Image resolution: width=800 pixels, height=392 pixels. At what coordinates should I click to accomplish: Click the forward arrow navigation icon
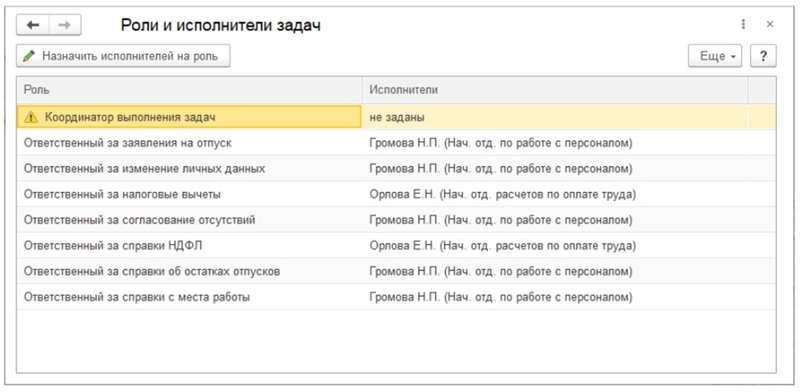pyautogui.click(x=65, y=25)
